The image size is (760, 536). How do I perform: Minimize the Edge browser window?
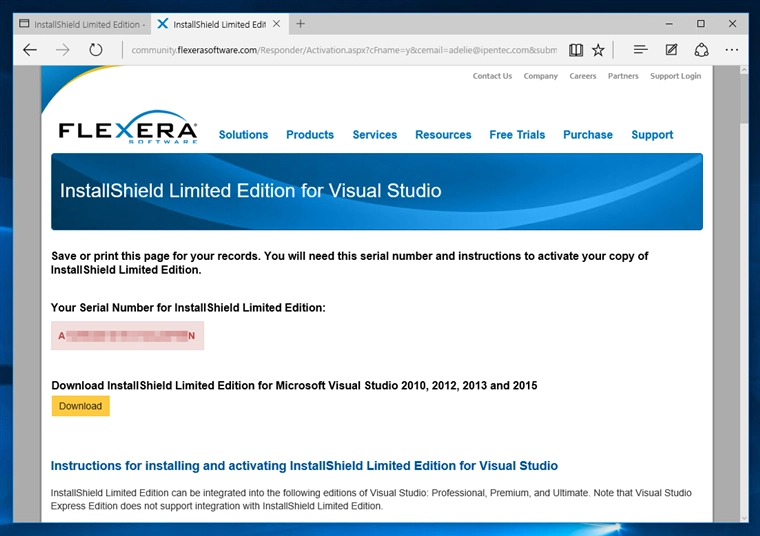pos(669,24)
